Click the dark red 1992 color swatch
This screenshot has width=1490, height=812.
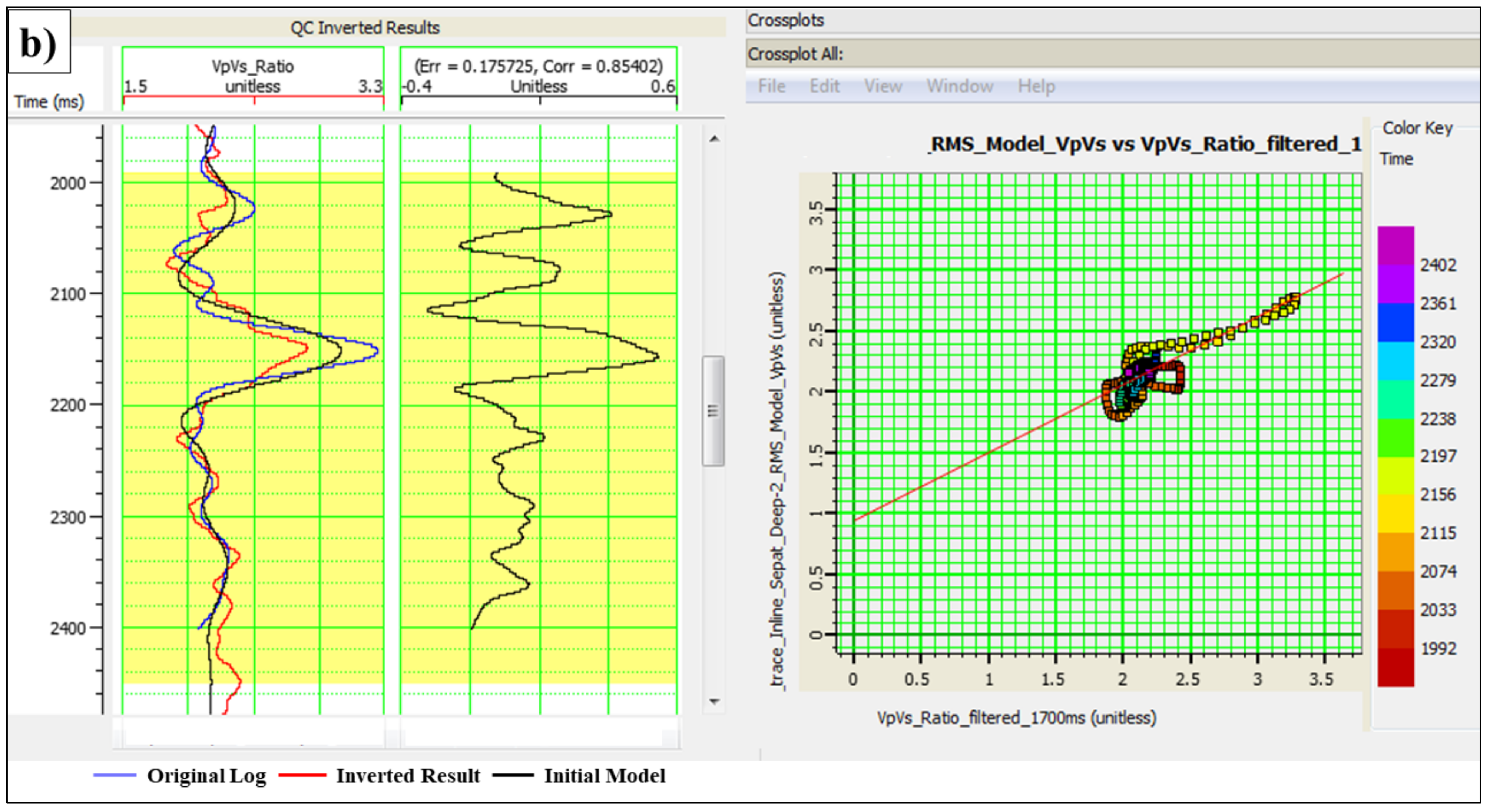pyautogui.click(x=1395, y=668)
